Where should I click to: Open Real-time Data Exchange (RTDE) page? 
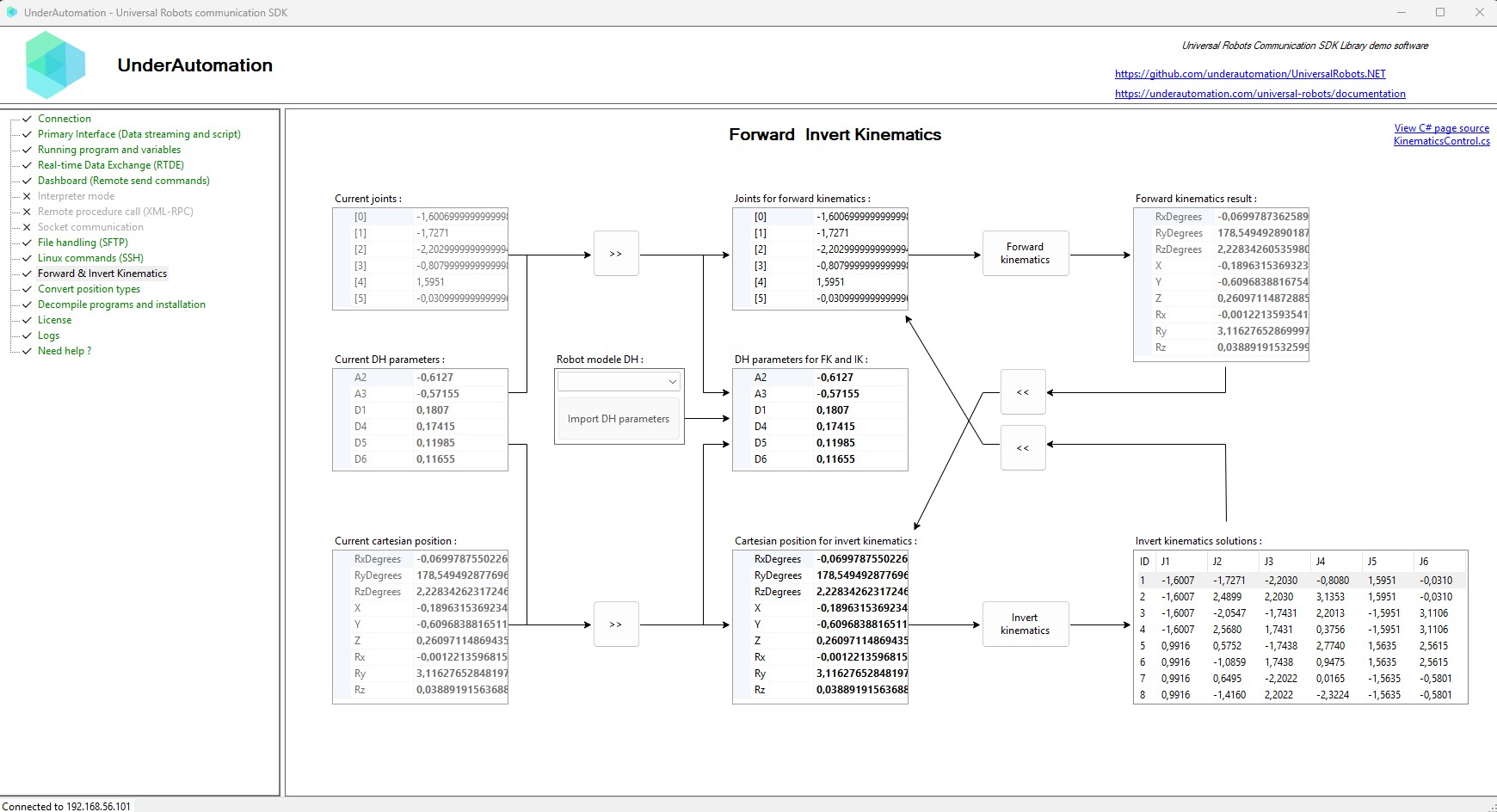coord(110,165)
